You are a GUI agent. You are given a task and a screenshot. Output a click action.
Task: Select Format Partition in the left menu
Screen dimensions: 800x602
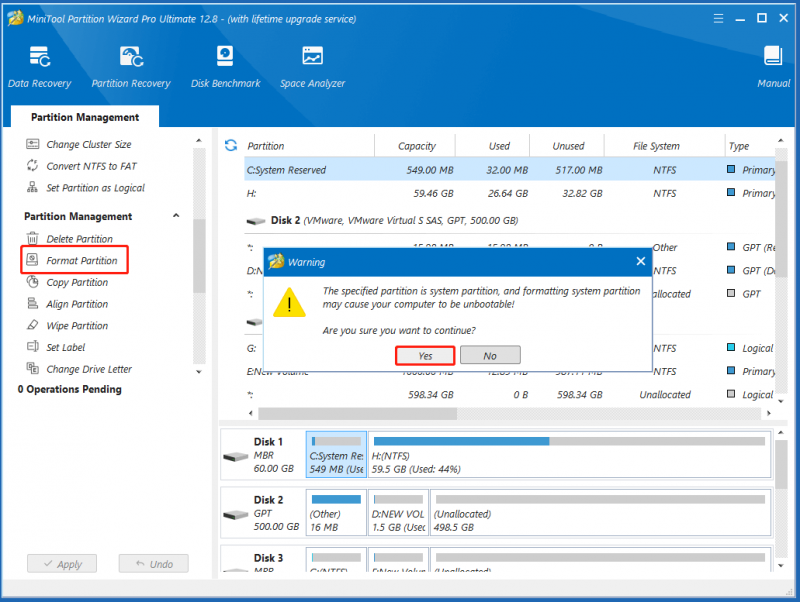pyautogui.click(x=74, y=260)
